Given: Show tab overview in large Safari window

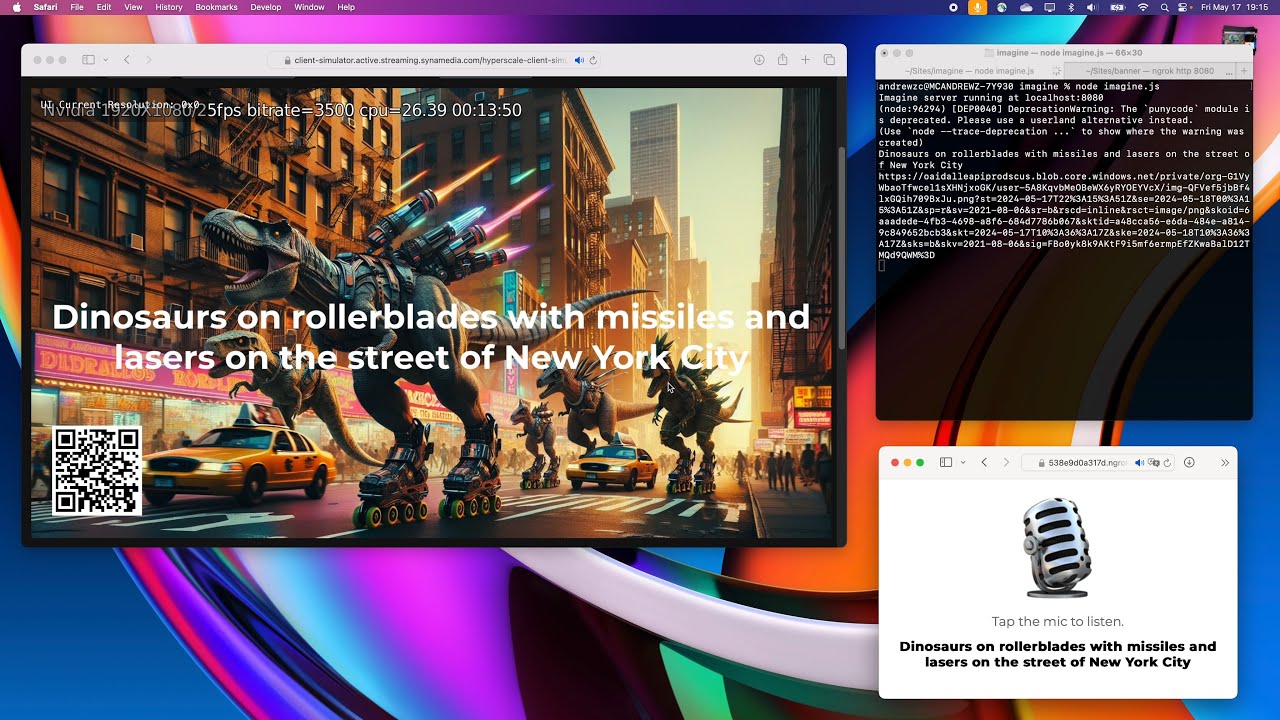Looking at the screenshot, I should 829,60.
